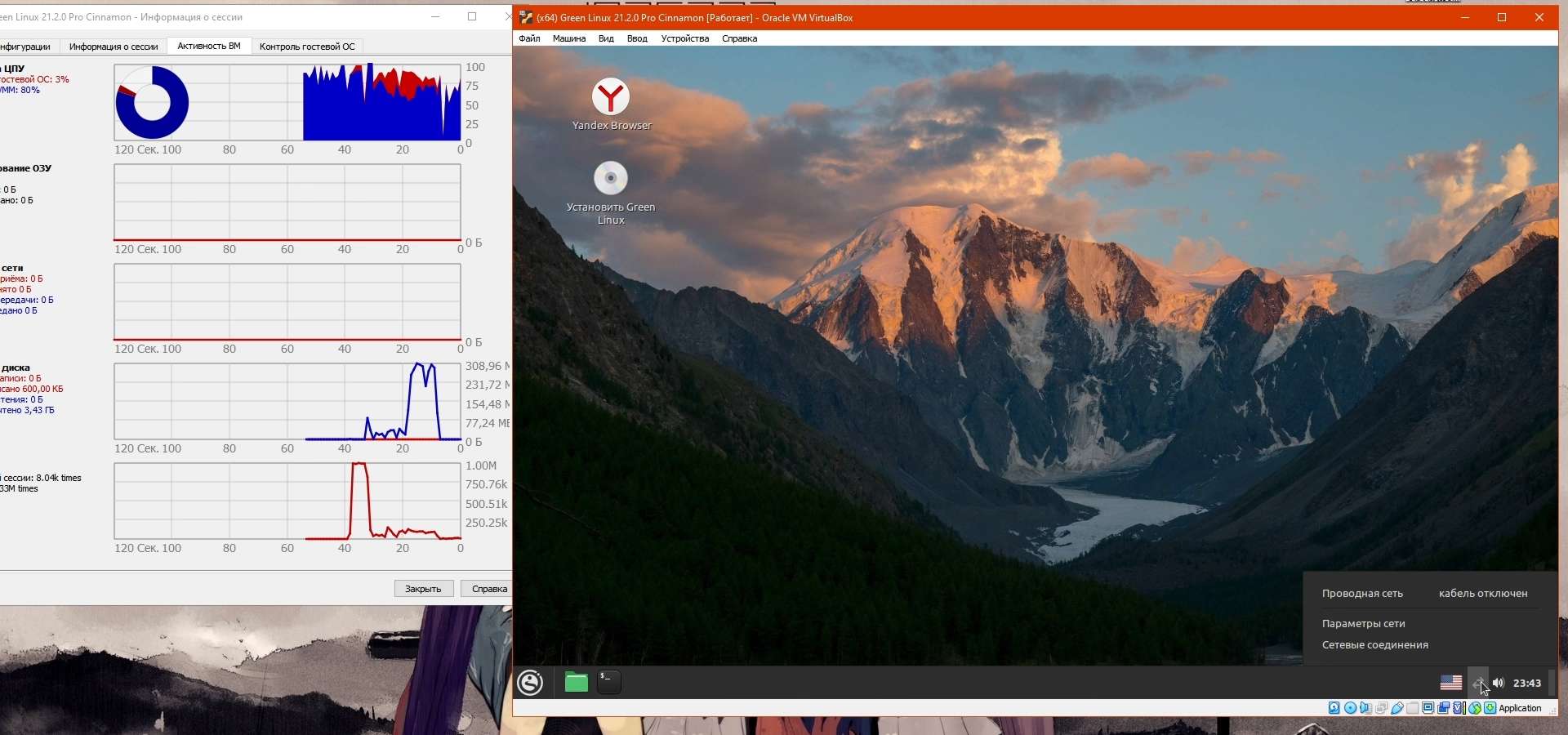Click the audio indicator in VirtualBox status bar
The width and height of the screenshot is (1568, 735).
[x=1365, y=708]
